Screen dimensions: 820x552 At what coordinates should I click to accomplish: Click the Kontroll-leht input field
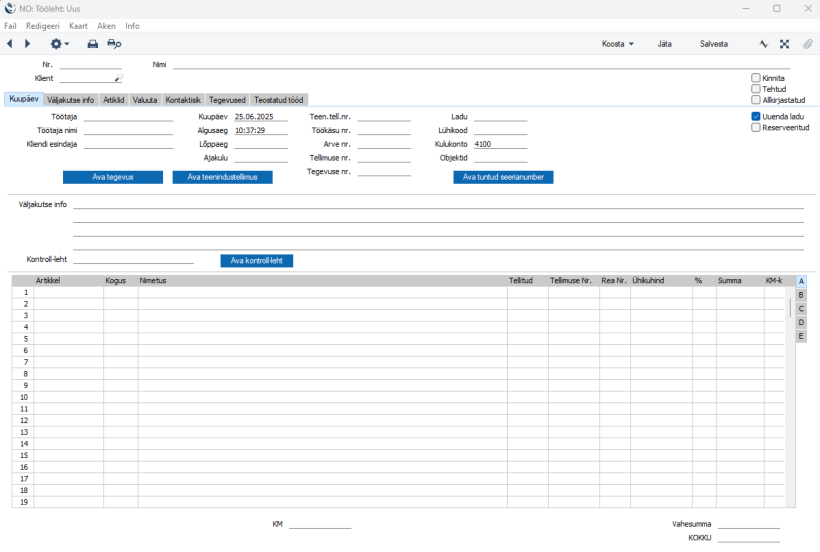pos(133,259)
